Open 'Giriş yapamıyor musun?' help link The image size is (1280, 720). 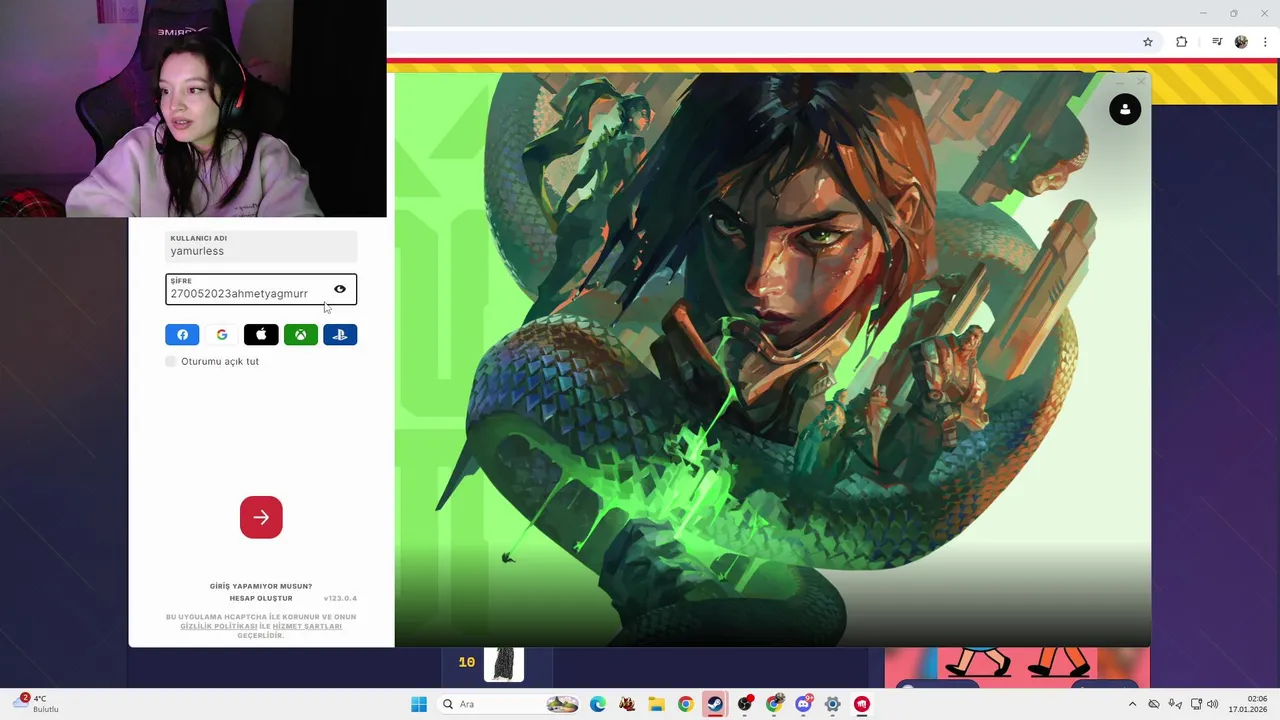coord(261,586)
